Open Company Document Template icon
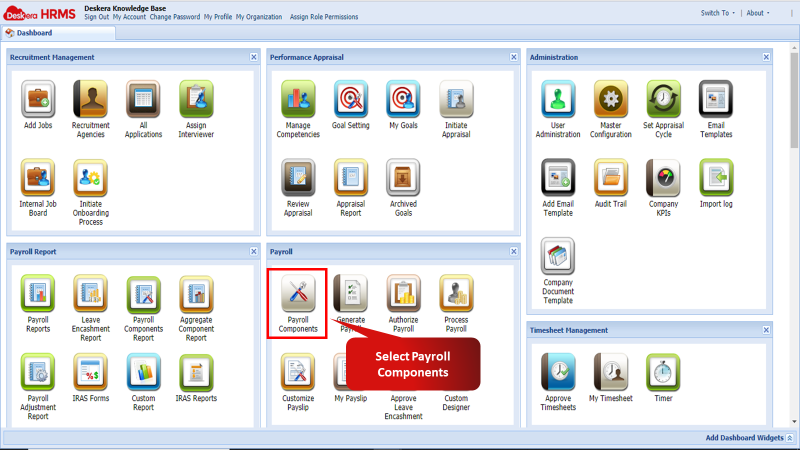Image resolution: width=800 pixels, height=450 pixels. click(558, 256)
